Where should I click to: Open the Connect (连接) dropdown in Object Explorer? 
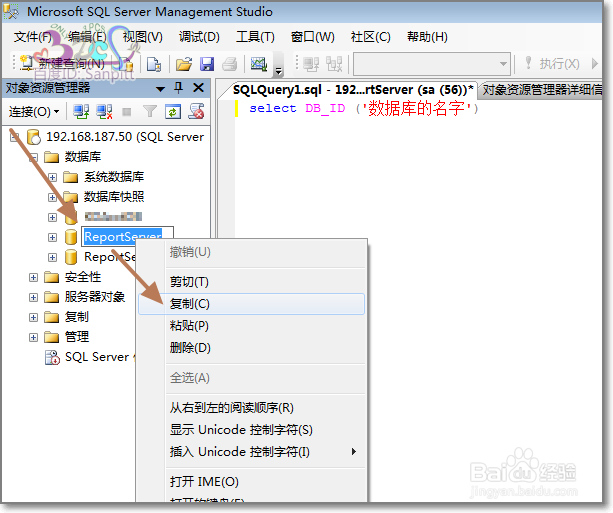[34, 112]
